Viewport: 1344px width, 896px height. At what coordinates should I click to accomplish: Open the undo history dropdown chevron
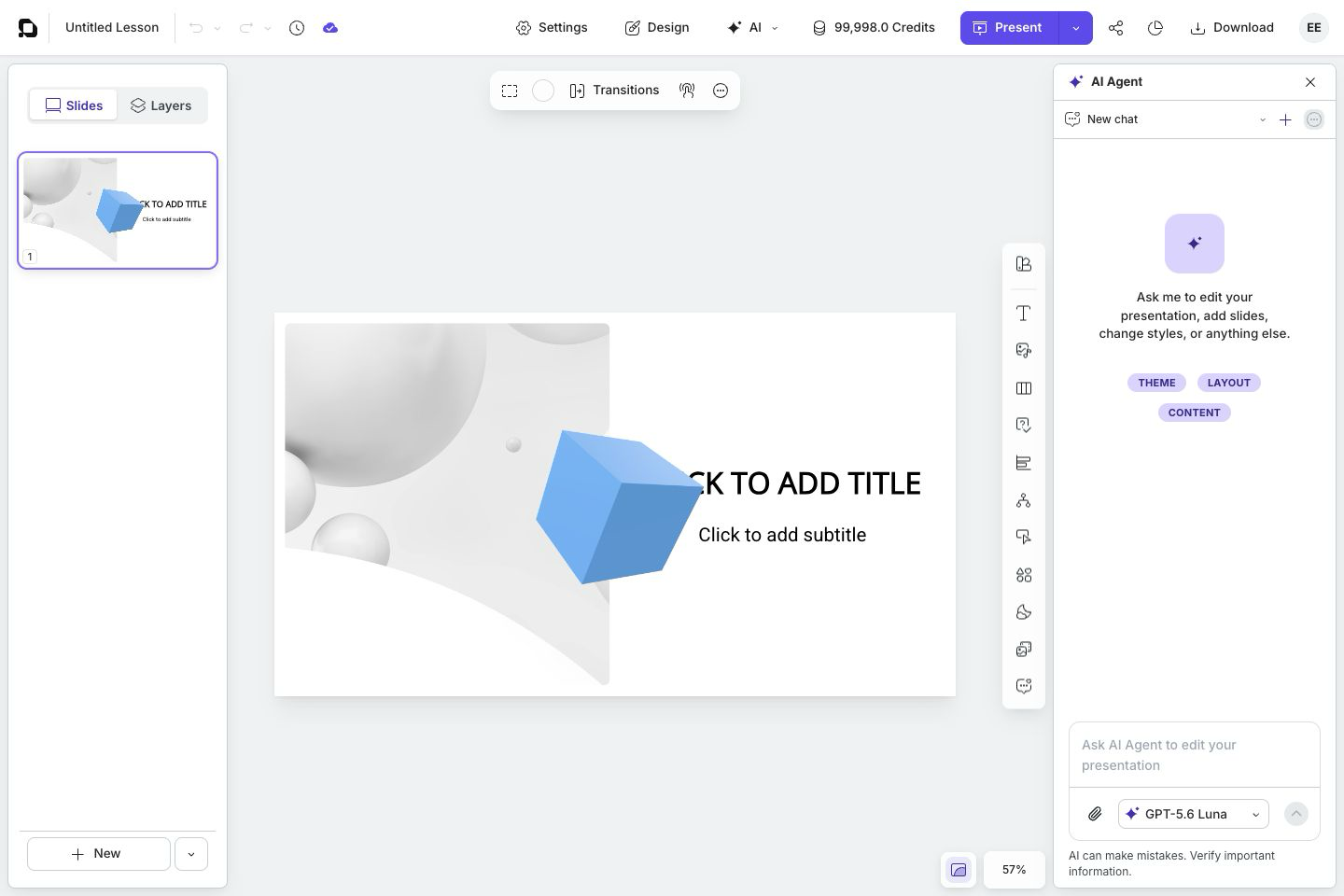coord(217,28)
